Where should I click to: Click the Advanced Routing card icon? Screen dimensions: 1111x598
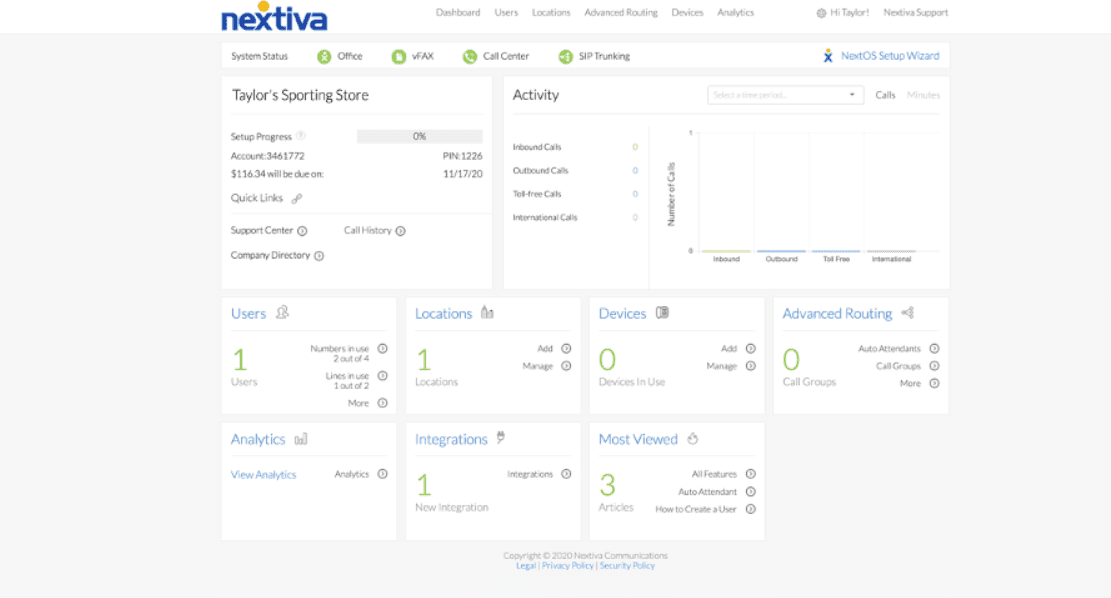(908, 312)
